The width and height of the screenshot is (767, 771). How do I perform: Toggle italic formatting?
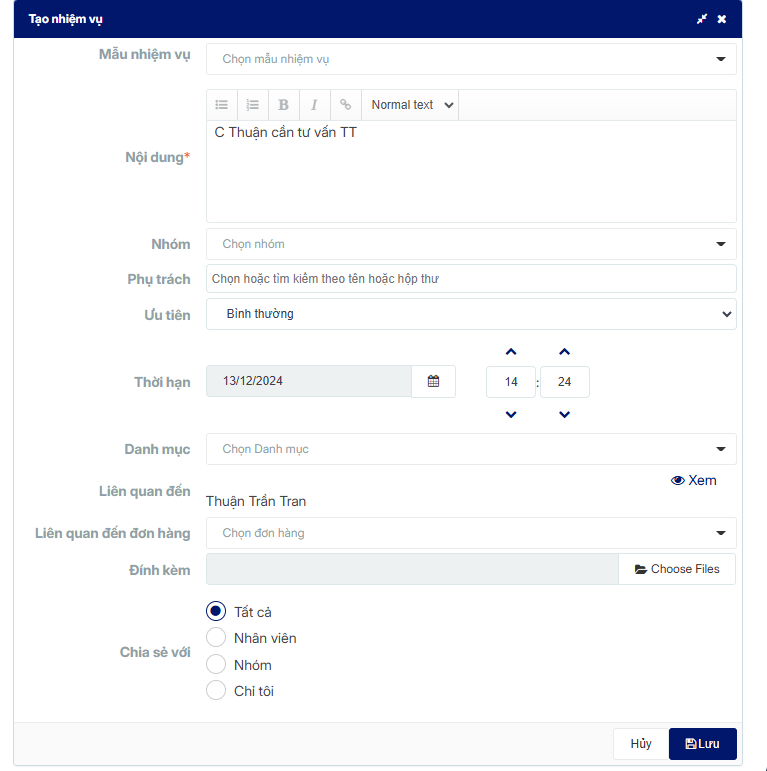(315, 105)
